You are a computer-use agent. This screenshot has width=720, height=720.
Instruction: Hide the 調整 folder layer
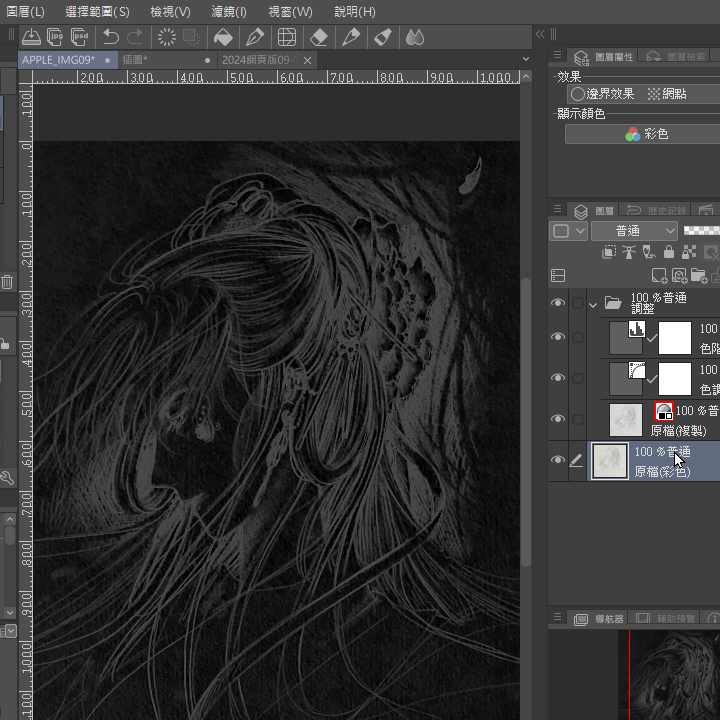point(558,303)
